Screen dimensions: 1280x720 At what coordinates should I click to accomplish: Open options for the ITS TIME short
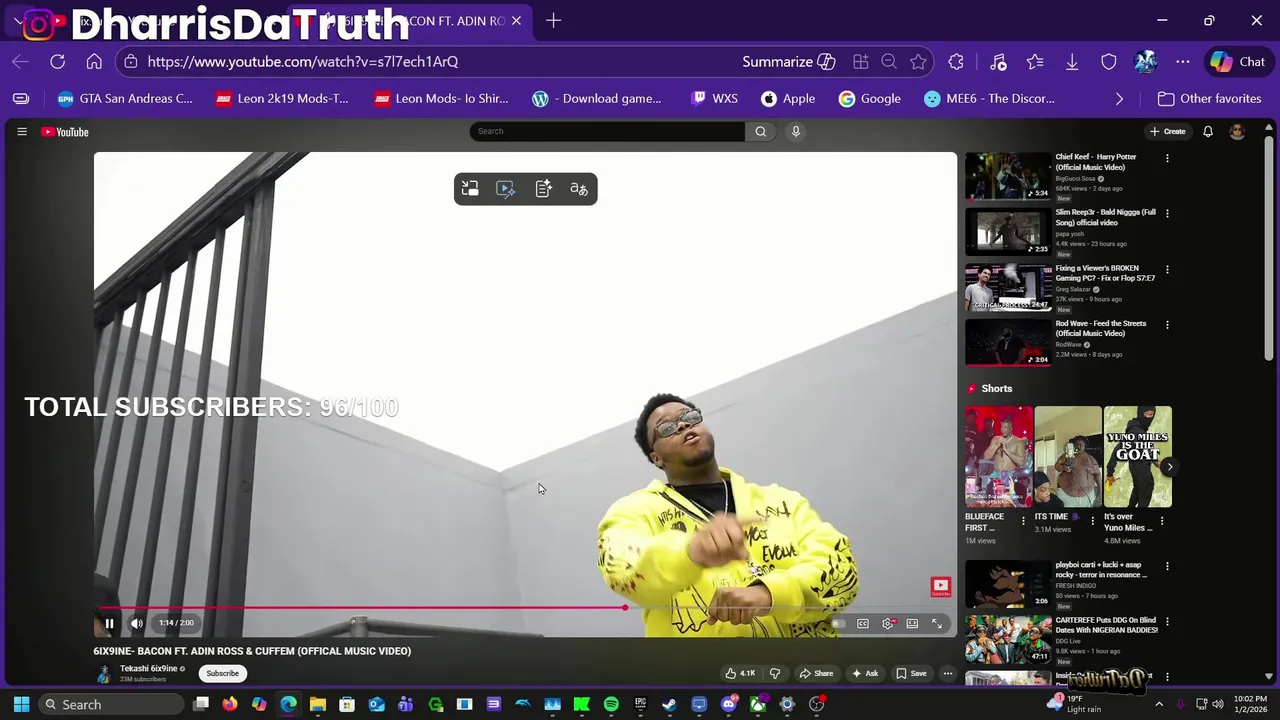[x=1092, y=521]
